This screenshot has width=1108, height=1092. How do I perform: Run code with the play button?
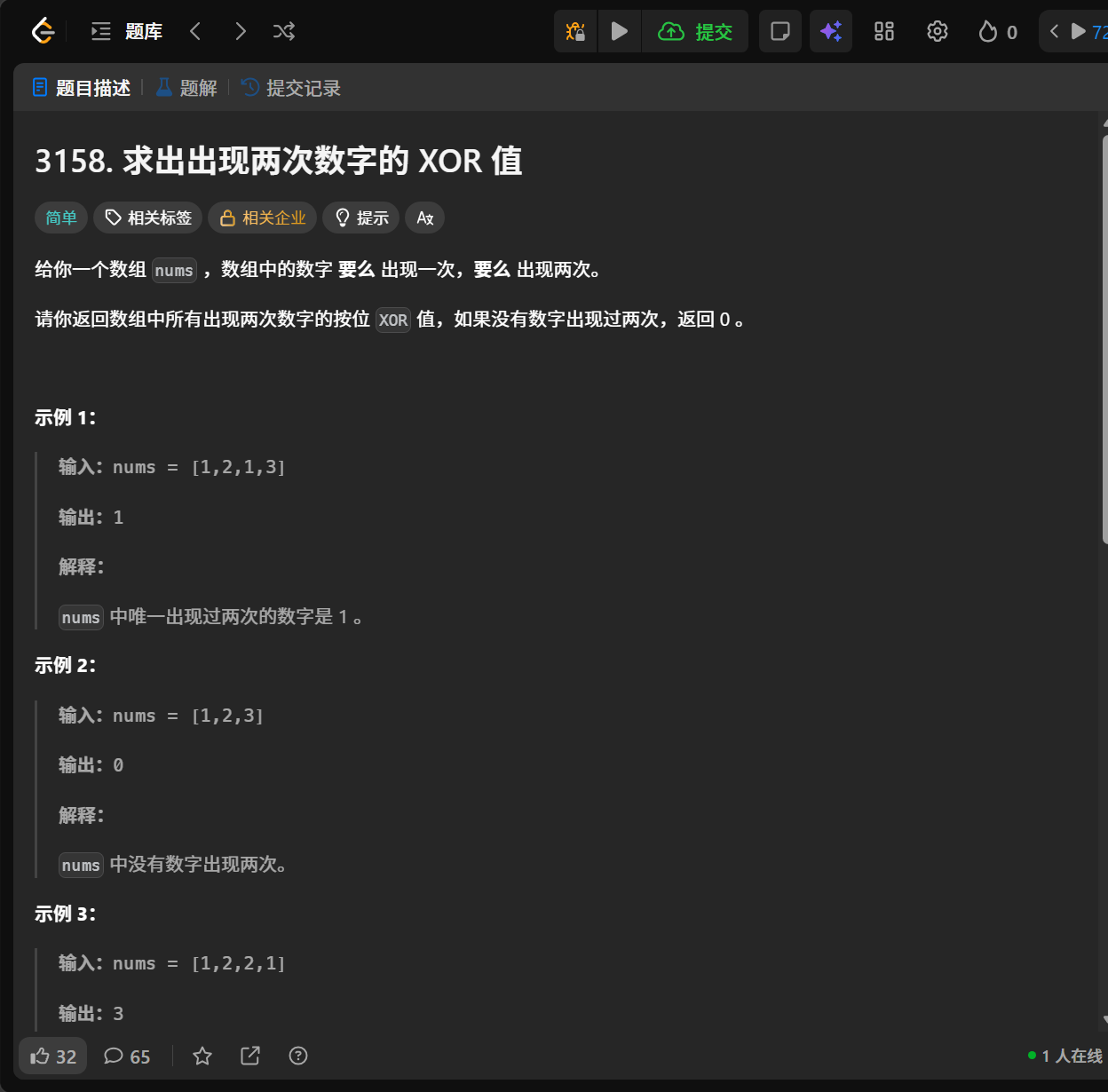(620, 32)
